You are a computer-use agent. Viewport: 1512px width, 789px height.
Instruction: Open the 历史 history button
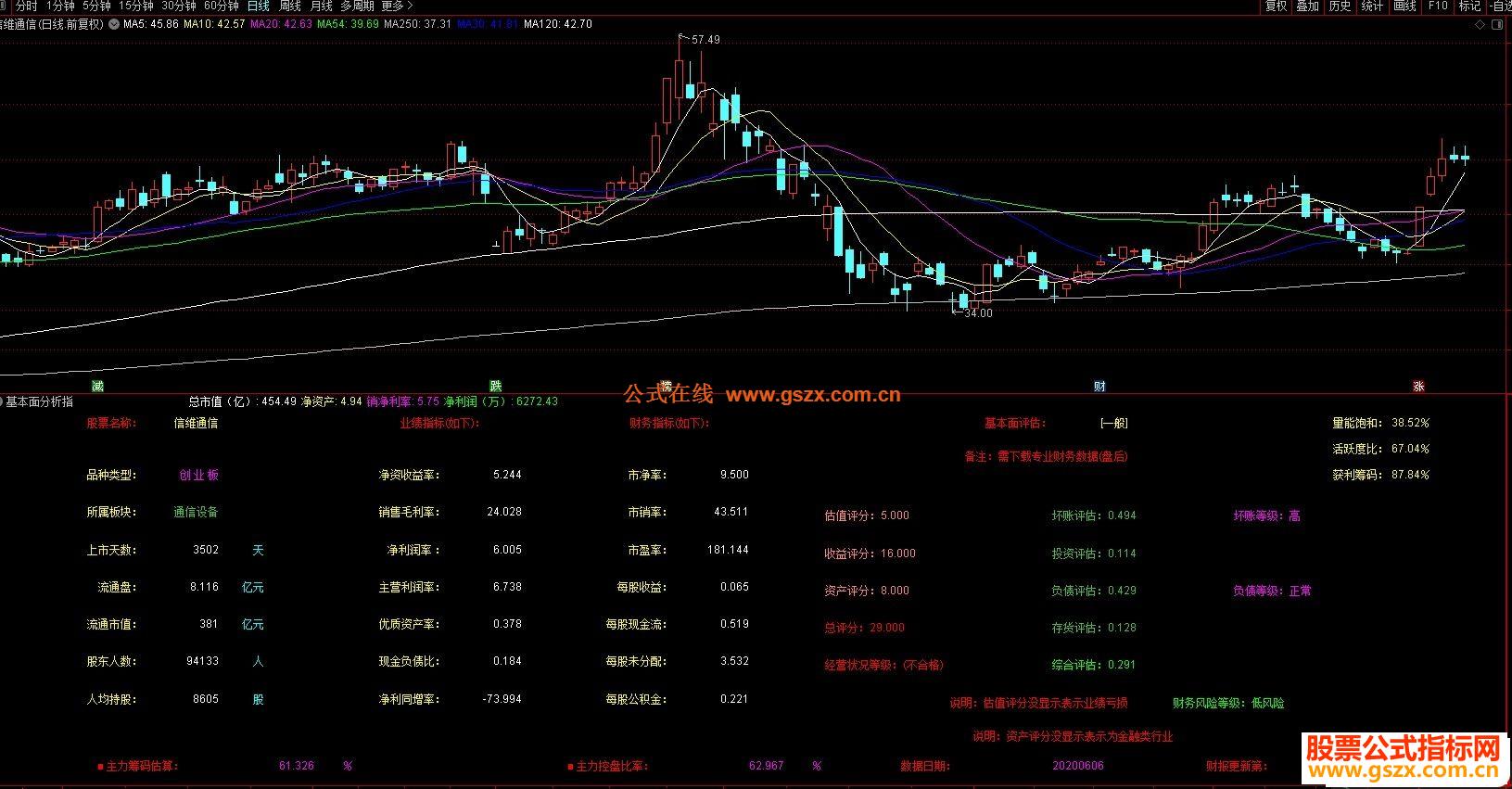tap(1340, 6)
